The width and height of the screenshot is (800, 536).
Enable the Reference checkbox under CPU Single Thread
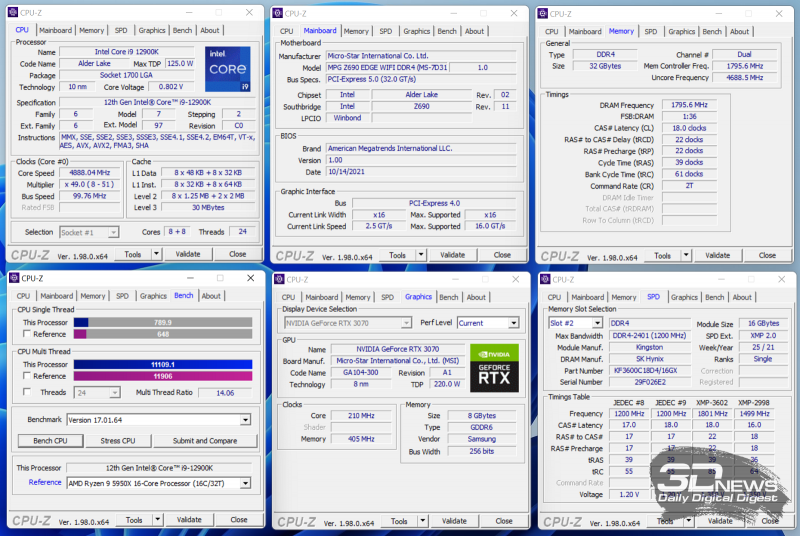click(26, 335)
